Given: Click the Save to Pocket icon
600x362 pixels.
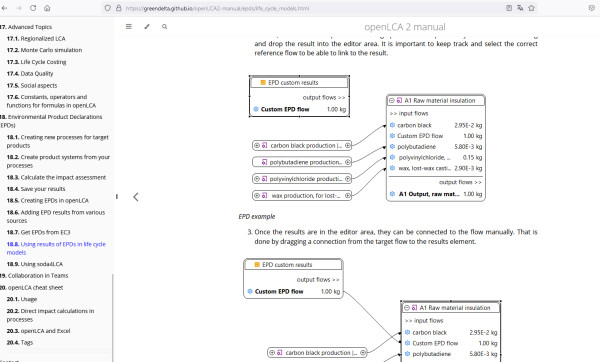Looking at the screenshot, I should (x=592, y=8).
